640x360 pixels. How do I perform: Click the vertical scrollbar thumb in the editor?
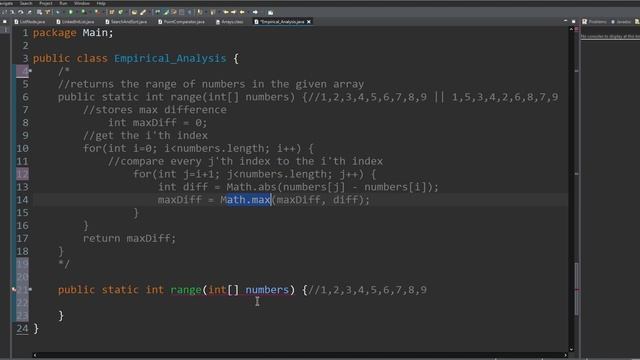[x=576, y=289]
